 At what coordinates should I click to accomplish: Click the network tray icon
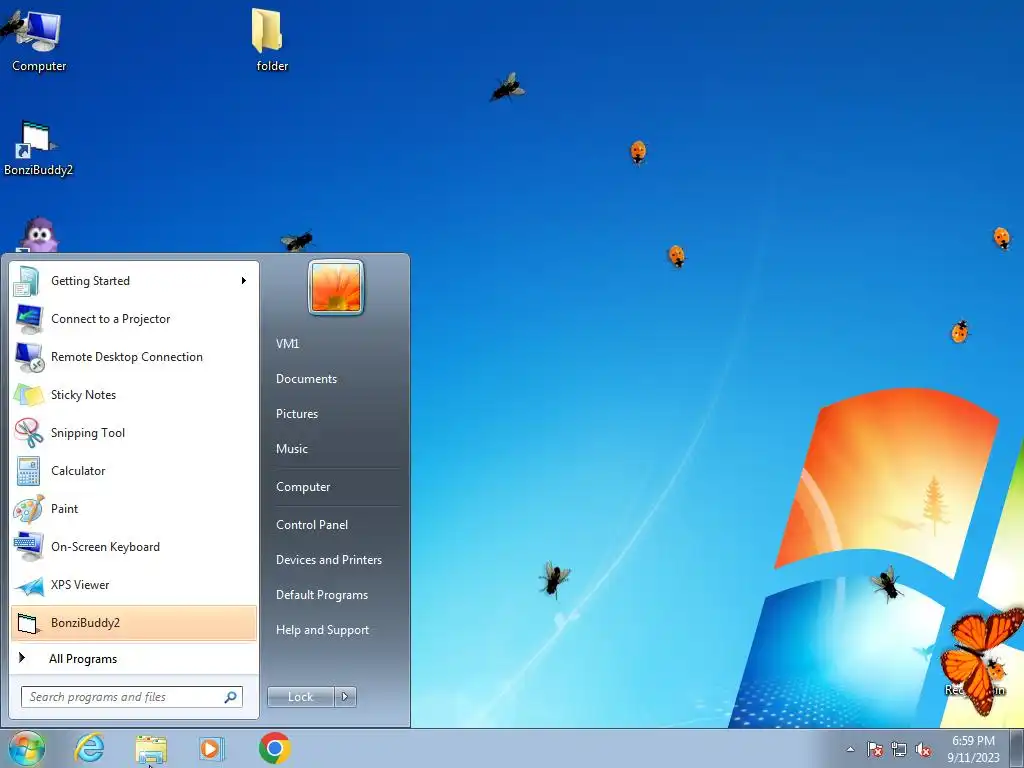click(x=899, y=749)
